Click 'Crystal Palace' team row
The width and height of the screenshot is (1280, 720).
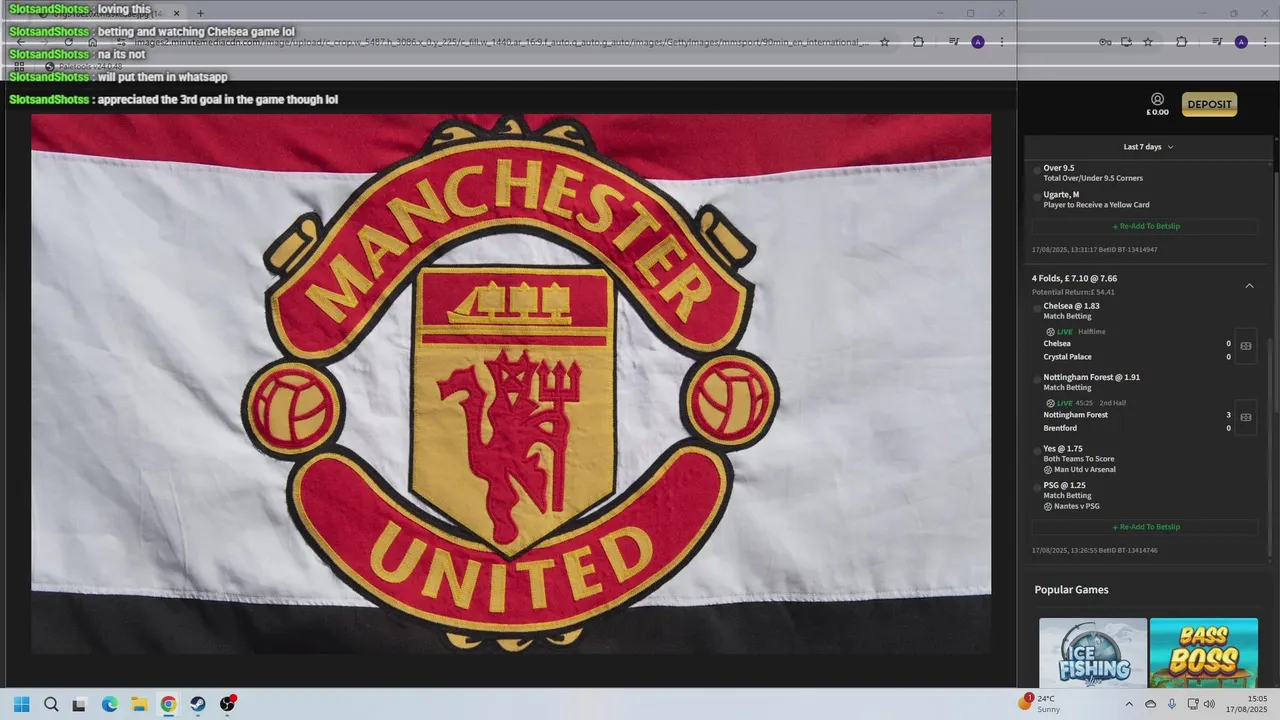[x=1137, y=357]
